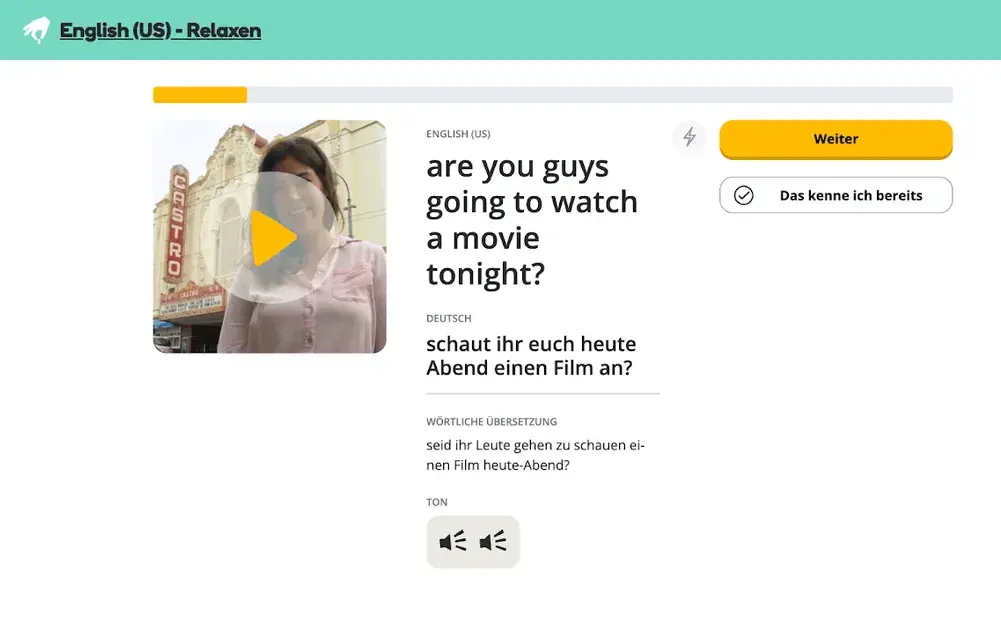Click the TON label

coord(437,502)
